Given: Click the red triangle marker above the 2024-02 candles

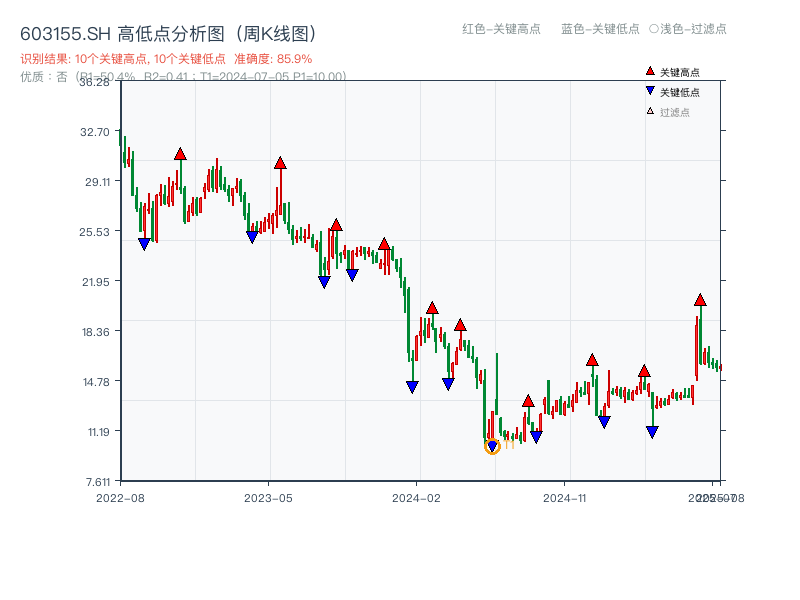Looking at the screenshot, I should [432, 310].
